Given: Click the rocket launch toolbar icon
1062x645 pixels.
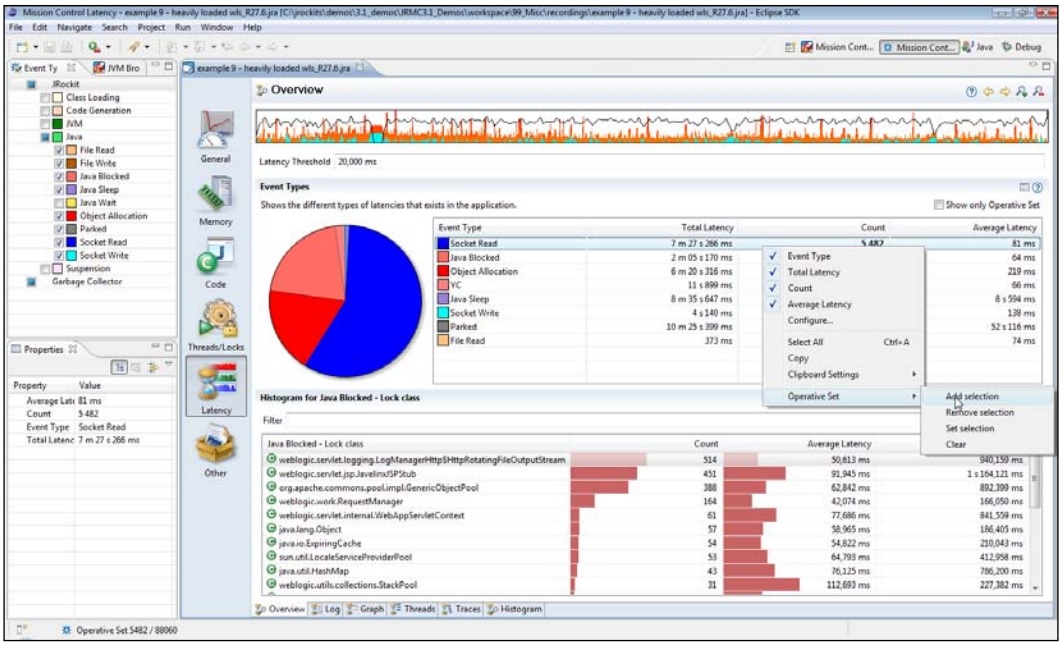Looking at the screenshot, I should tap(134, 47).
